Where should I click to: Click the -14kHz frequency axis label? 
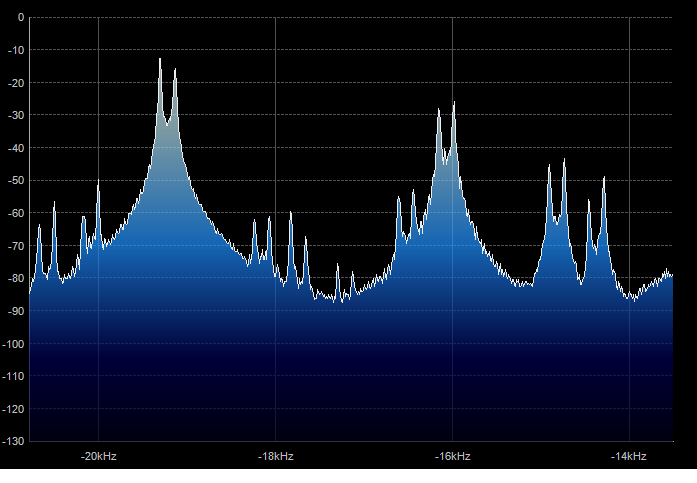coord(629,456)
